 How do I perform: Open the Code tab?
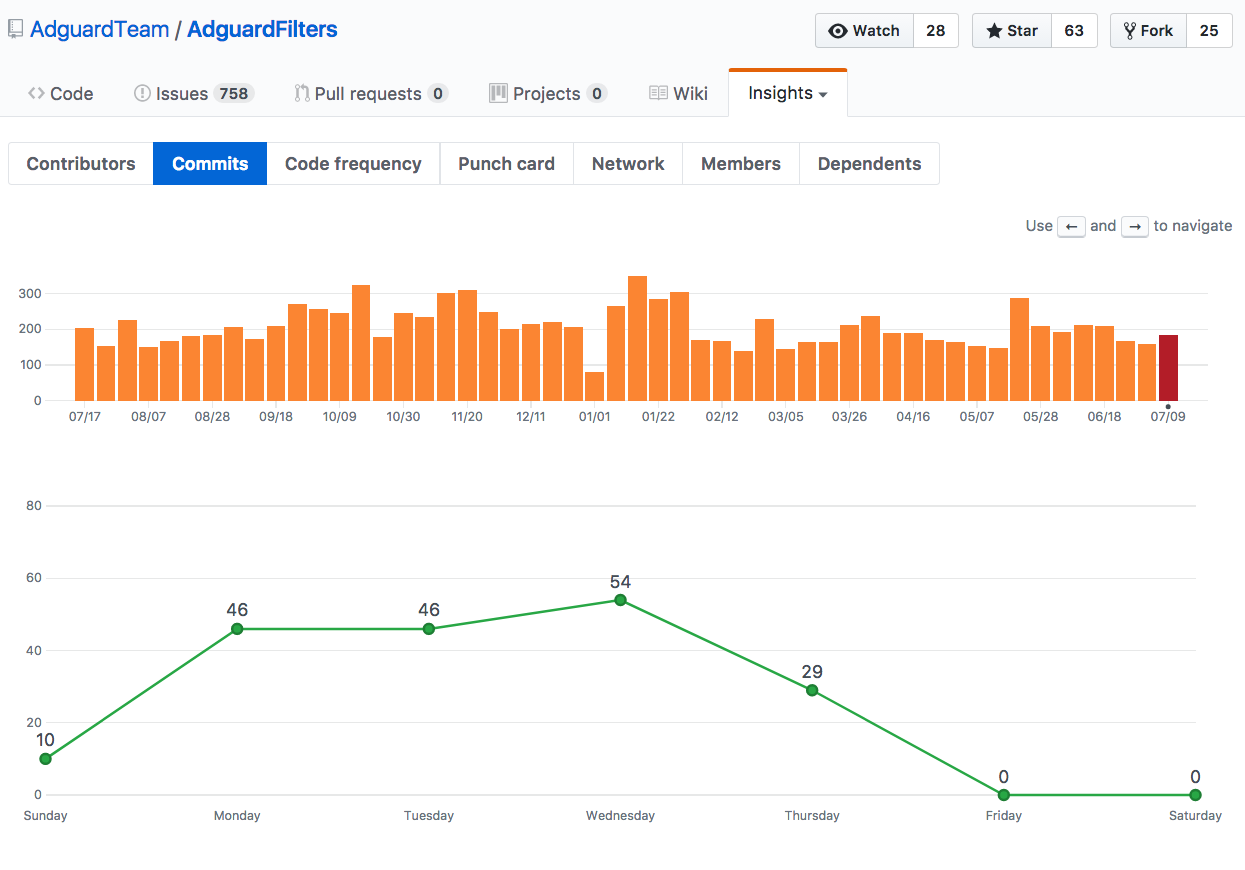[x=60, y=93]
